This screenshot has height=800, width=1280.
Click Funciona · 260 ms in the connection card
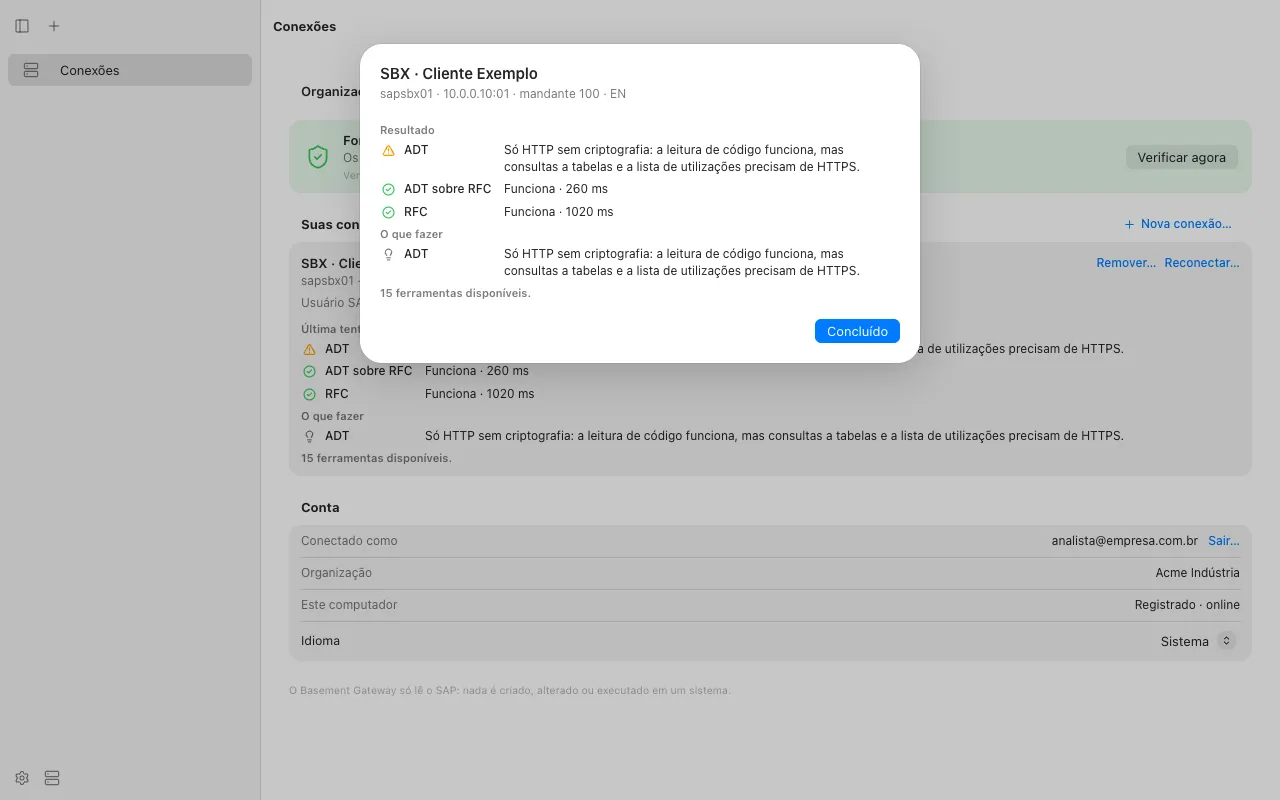[477, 371]
